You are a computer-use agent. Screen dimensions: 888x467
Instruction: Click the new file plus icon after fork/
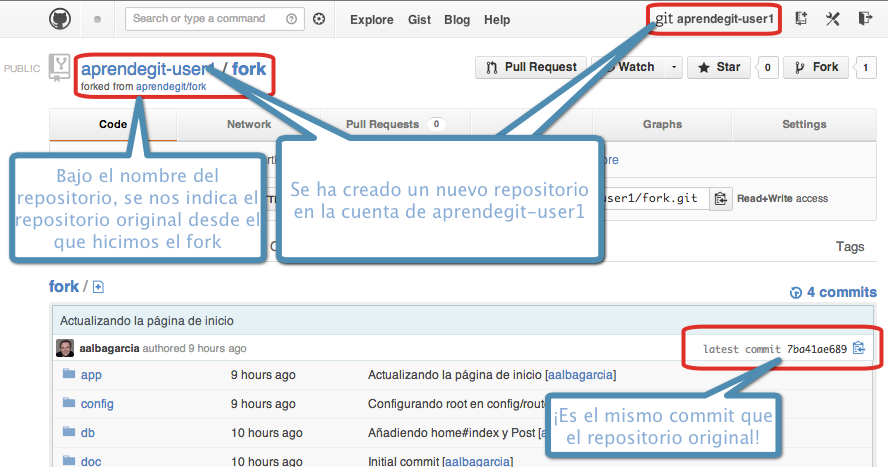point(98,287)
